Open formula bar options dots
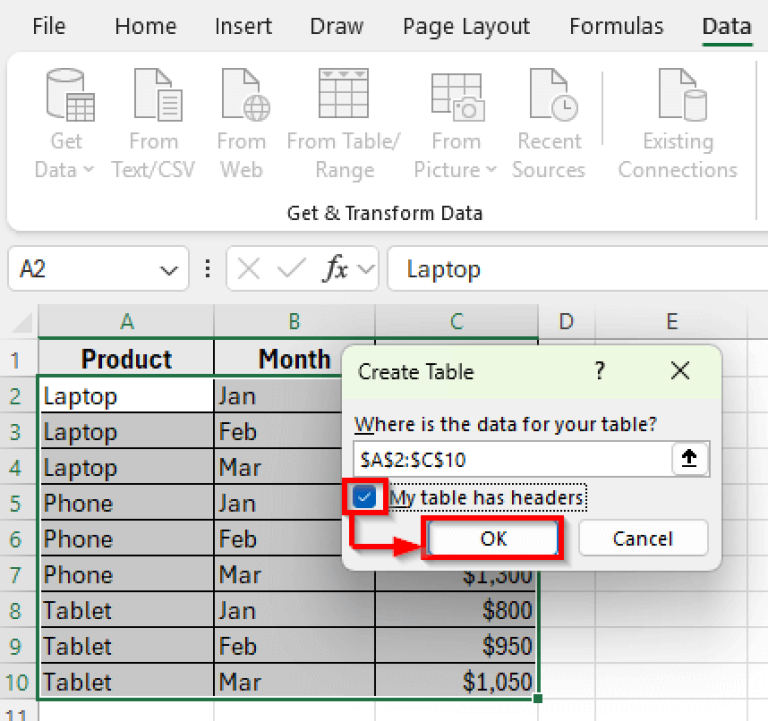 208,269
